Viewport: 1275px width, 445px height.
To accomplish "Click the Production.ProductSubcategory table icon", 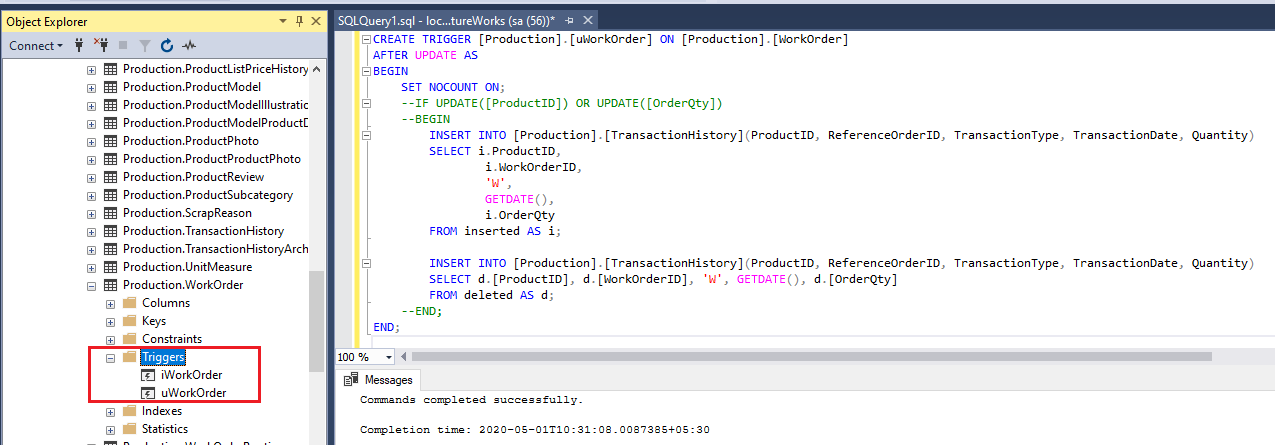I will pos(110,195).
